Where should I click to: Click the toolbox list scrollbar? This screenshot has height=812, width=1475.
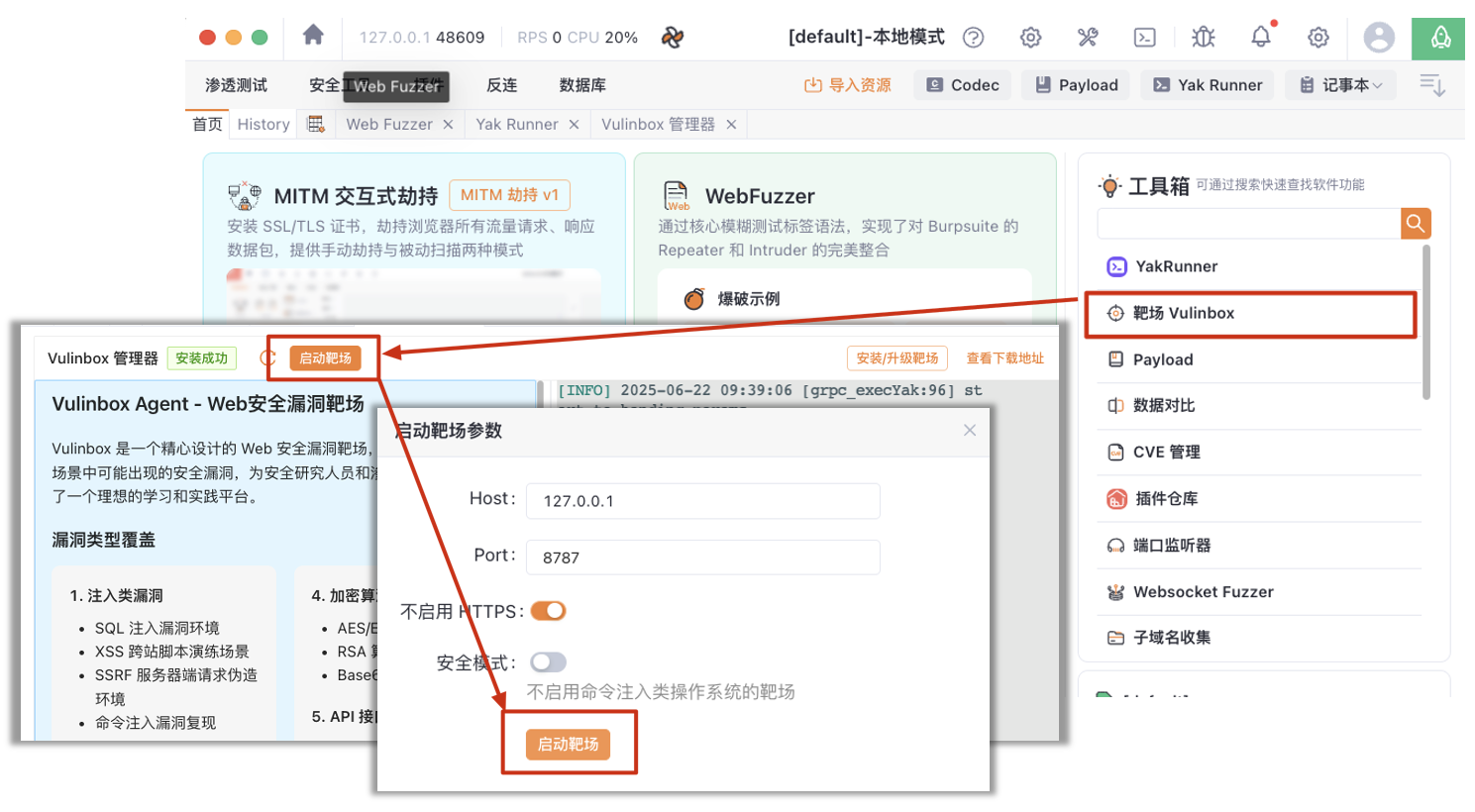tap(1426, 323)
